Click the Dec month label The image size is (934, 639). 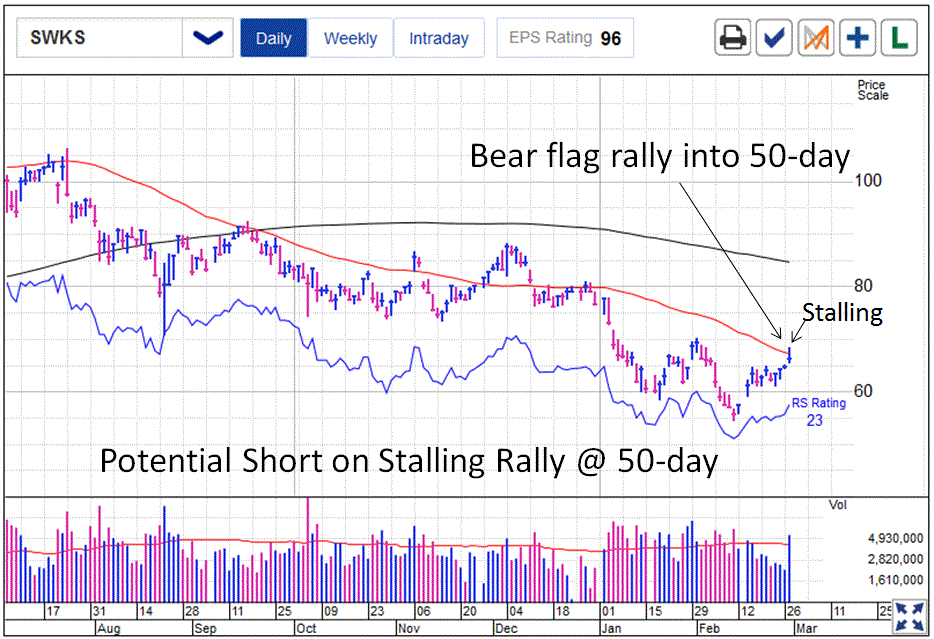pyautogui.click(x=506, y=628)
